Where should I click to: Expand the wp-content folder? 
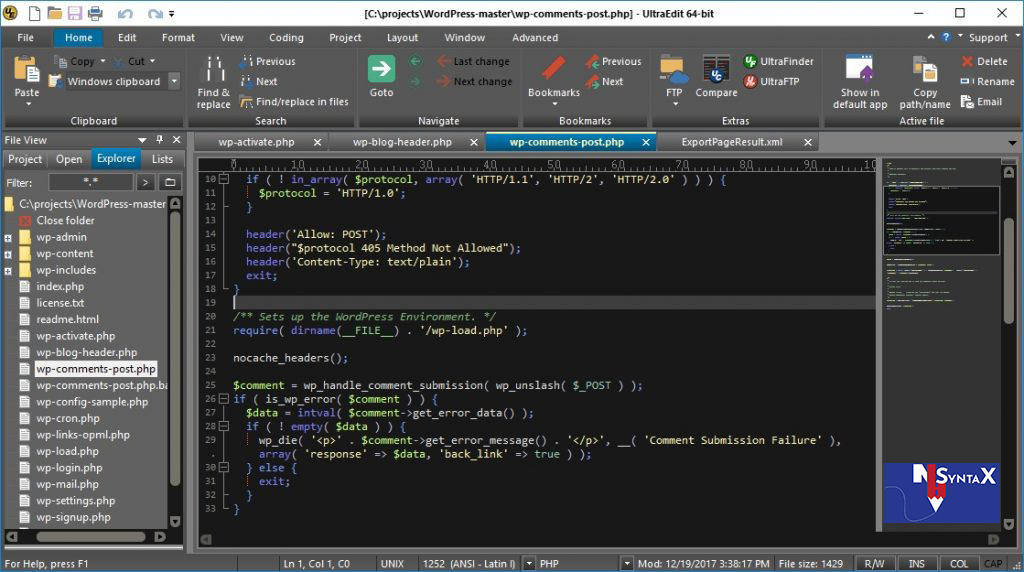click(8, 254)
